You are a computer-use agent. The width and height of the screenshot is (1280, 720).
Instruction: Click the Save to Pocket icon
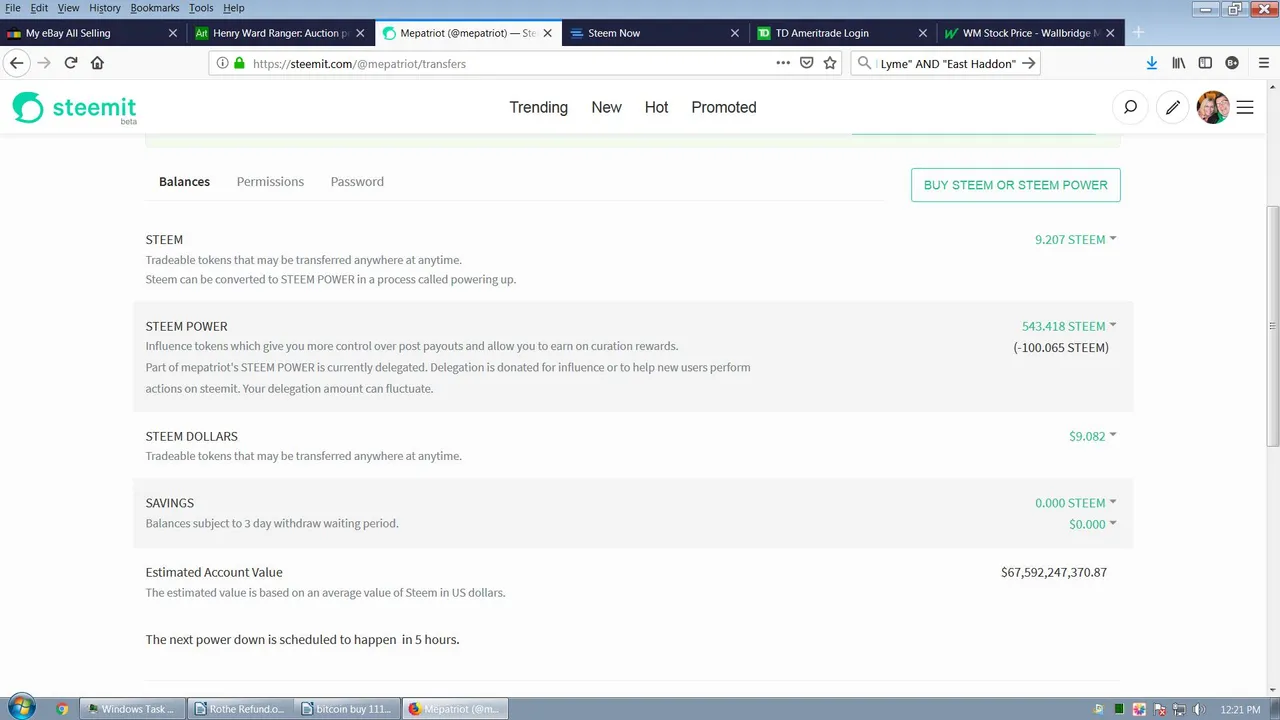[x=807, y=63]
